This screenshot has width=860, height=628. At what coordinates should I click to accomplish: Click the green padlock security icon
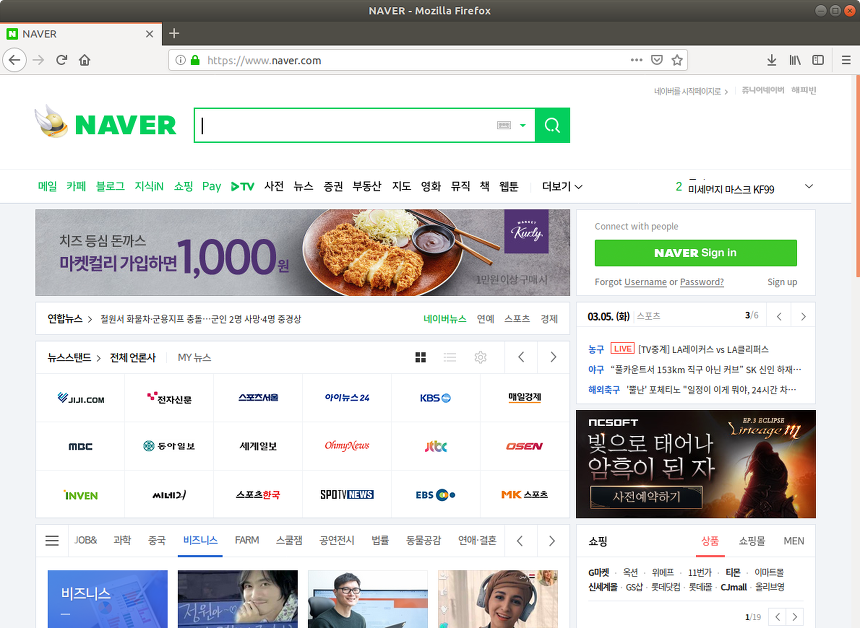pos(195,60)
